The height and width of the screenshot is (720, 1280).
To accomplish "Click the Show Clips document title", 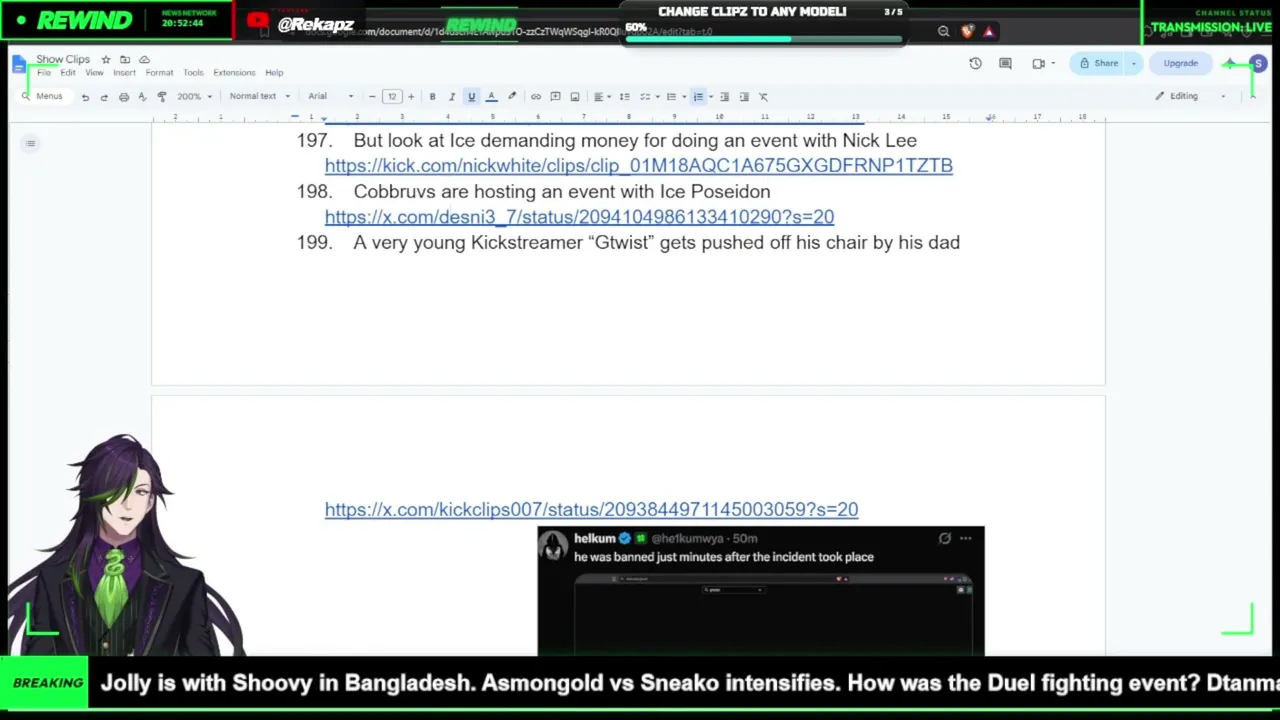I will click(63, 59).
